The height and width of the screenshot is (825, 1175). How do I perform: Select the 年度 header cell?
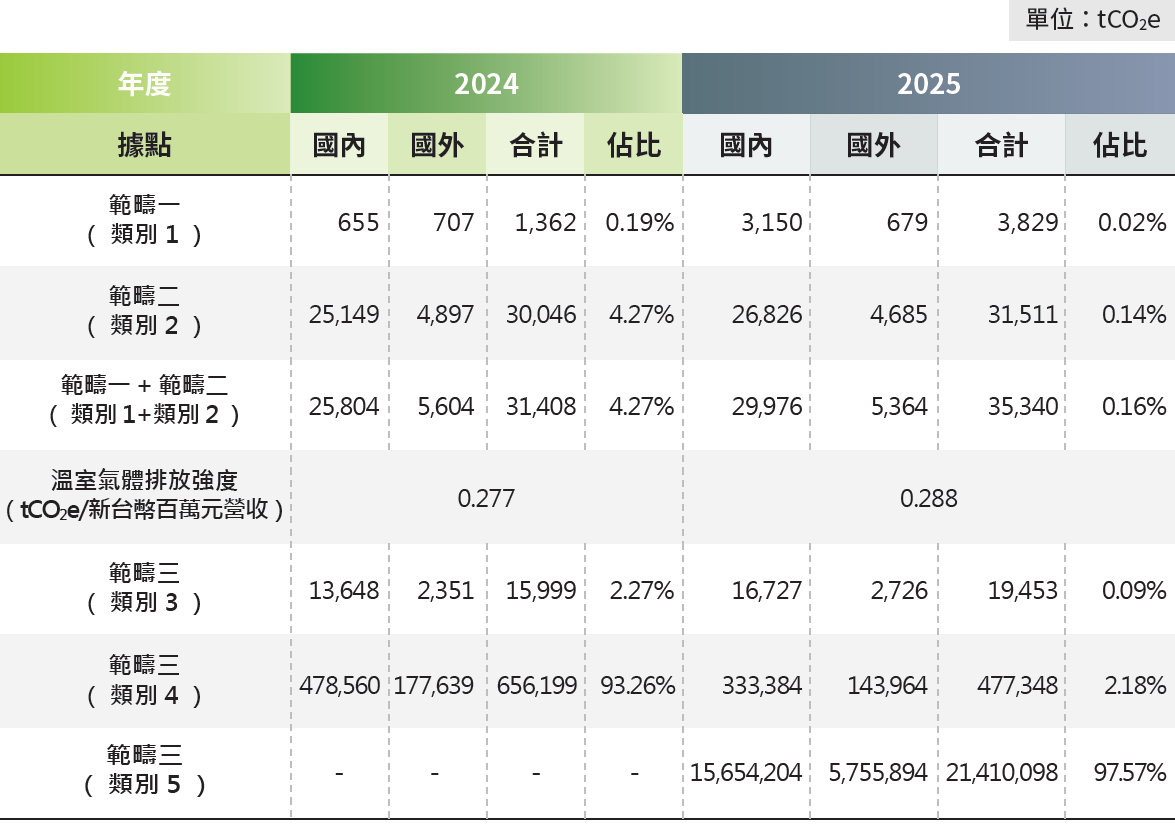tap(145, 83)
